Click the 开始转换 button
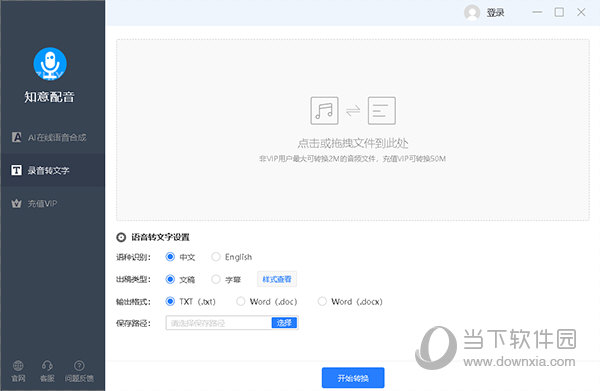The height and width of the screenshot is (391, 600). [353, 378]
